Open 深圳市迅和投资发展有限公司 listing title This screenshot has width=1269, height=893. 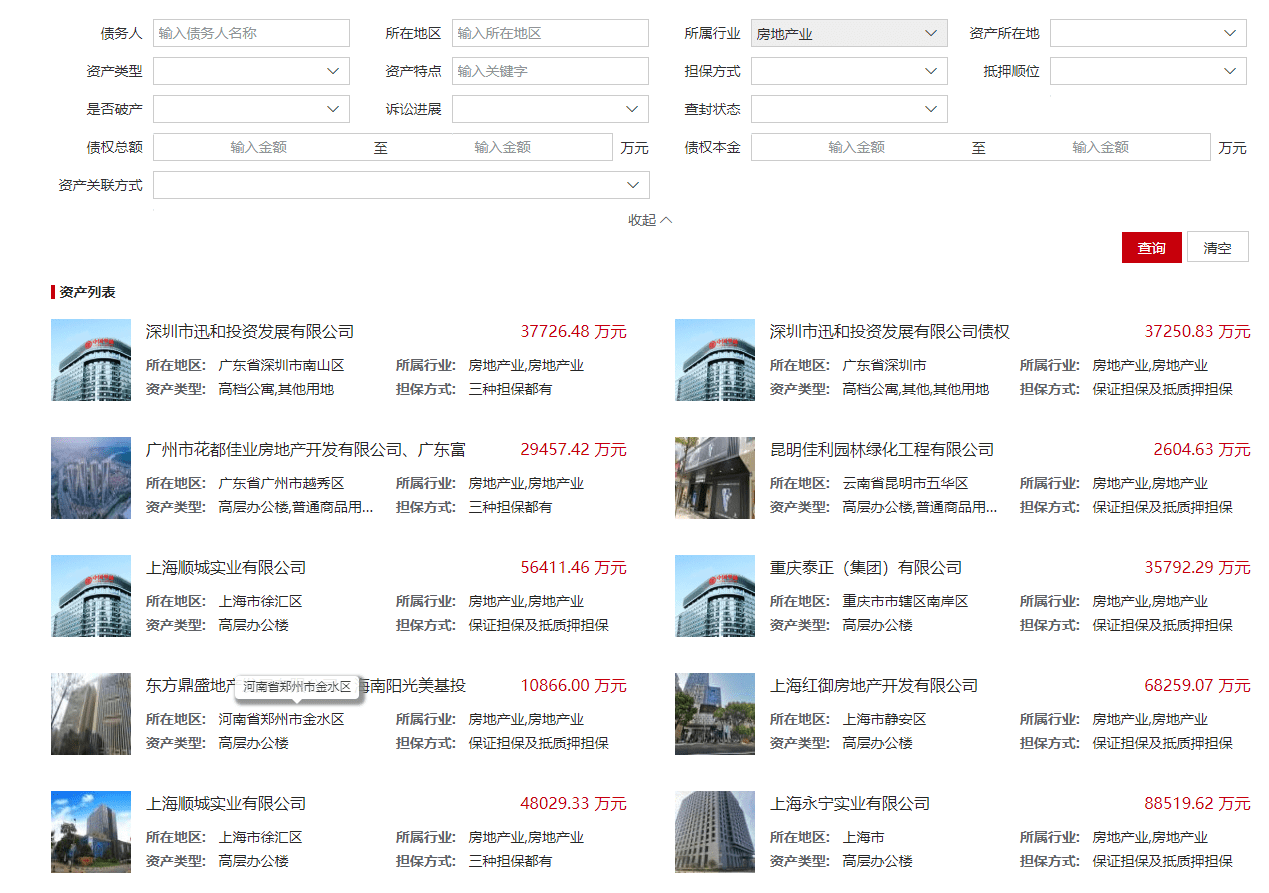[250, 332]
